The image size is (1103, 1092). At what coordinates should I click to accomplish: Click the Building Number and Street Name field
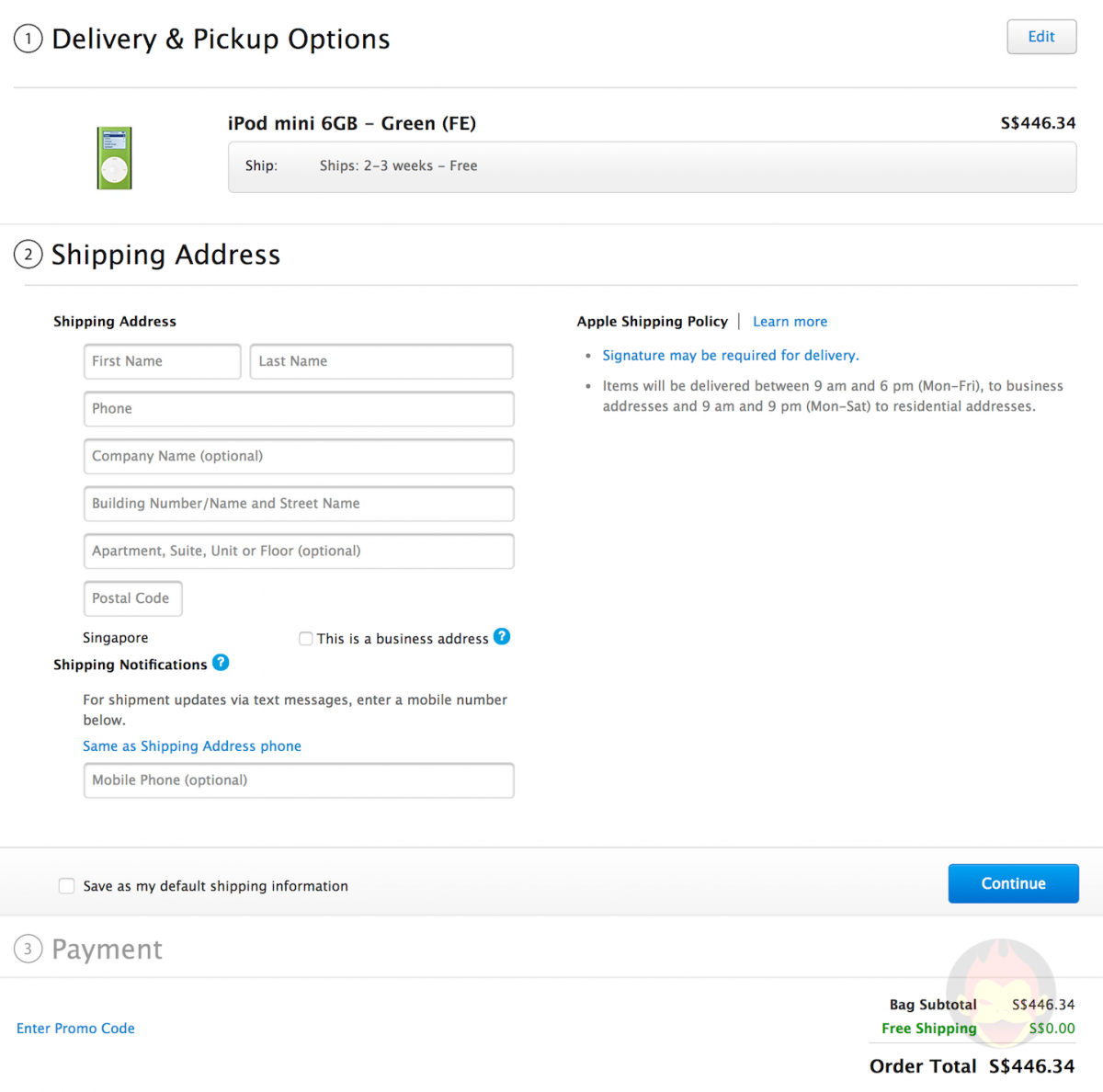pyautogui.click(x=299, y=504)
